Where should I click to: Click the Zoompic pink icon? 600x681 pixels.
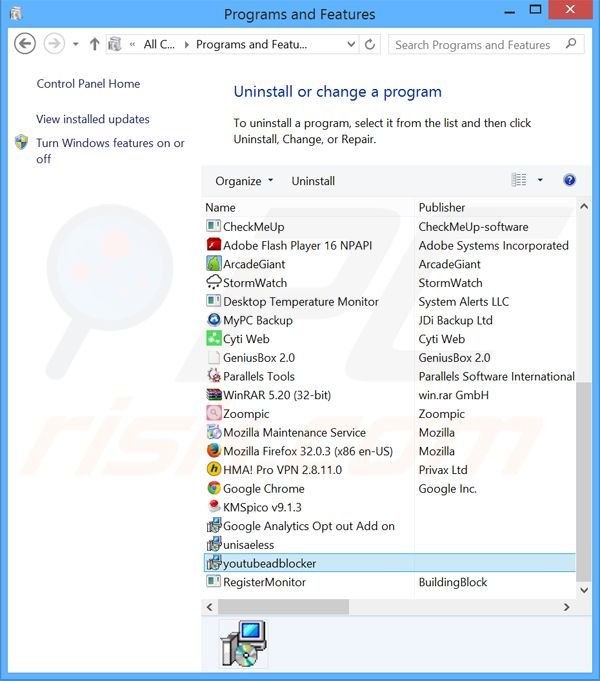[x=213, y=413]
